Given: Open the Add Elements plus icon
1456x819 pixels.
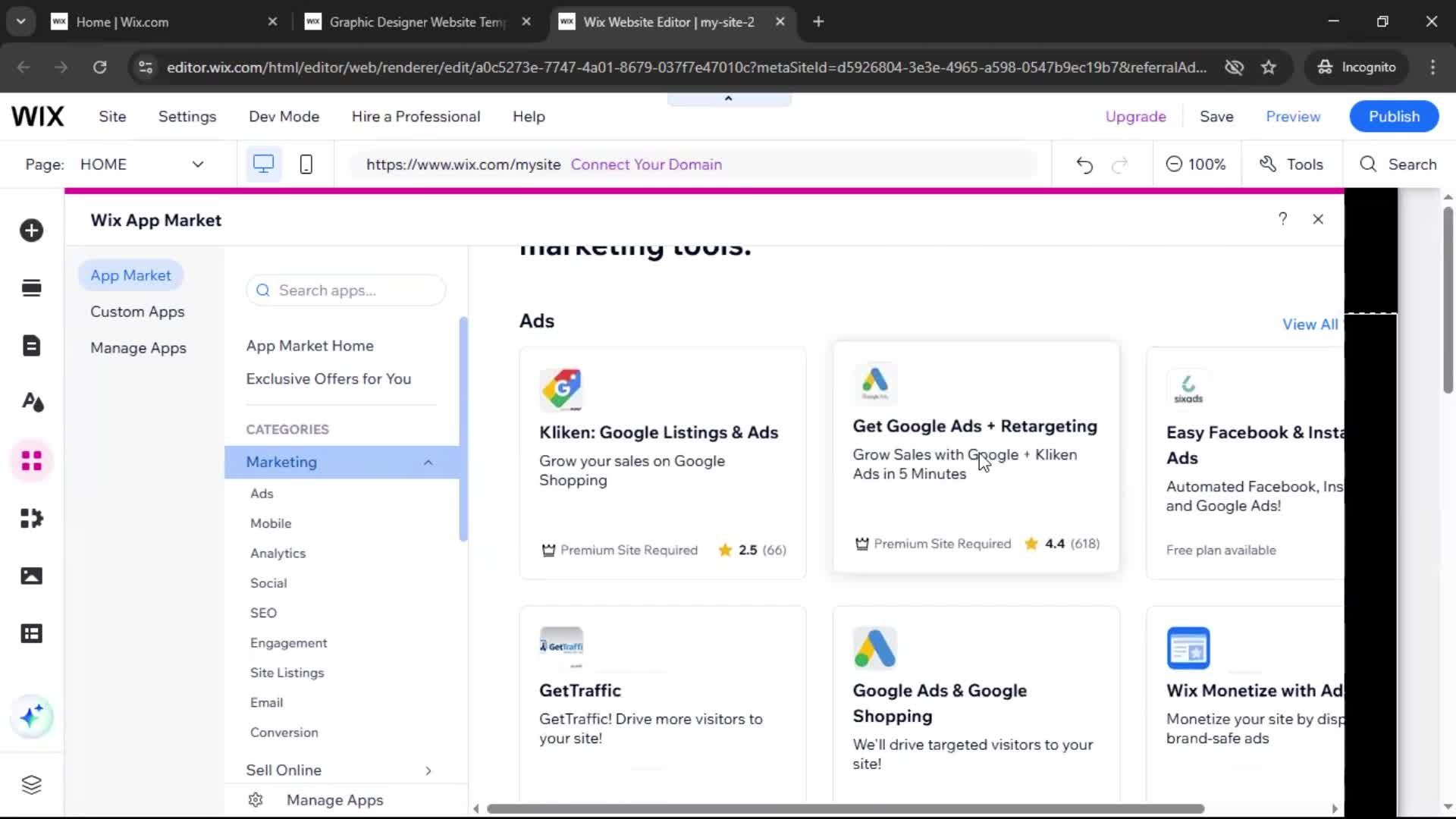Looking at the screenshot, I should coord(32,231).
